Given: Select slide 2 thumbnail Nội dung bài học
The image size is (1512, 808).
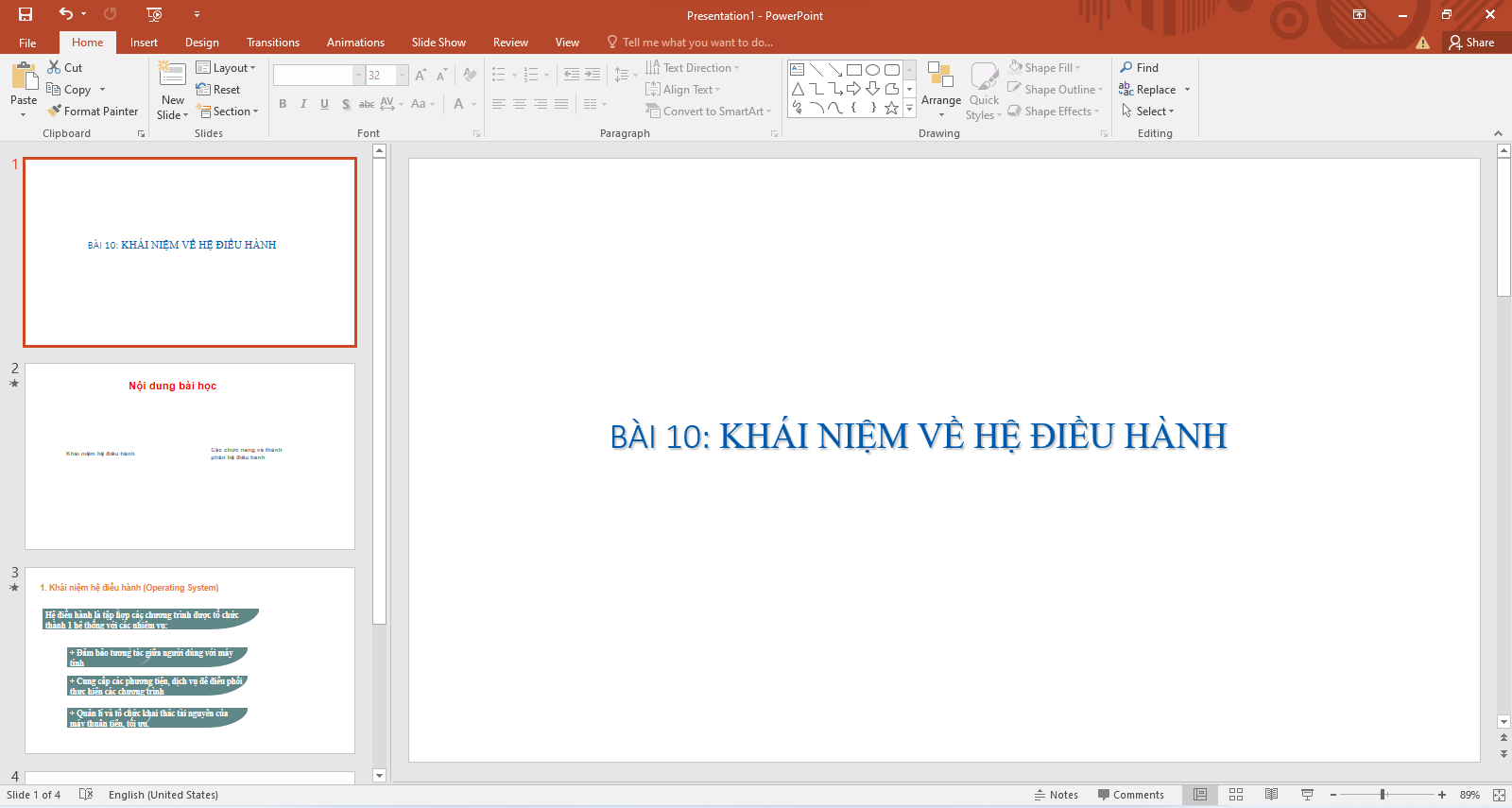Looking at the screenshot, I should [190, 456].
